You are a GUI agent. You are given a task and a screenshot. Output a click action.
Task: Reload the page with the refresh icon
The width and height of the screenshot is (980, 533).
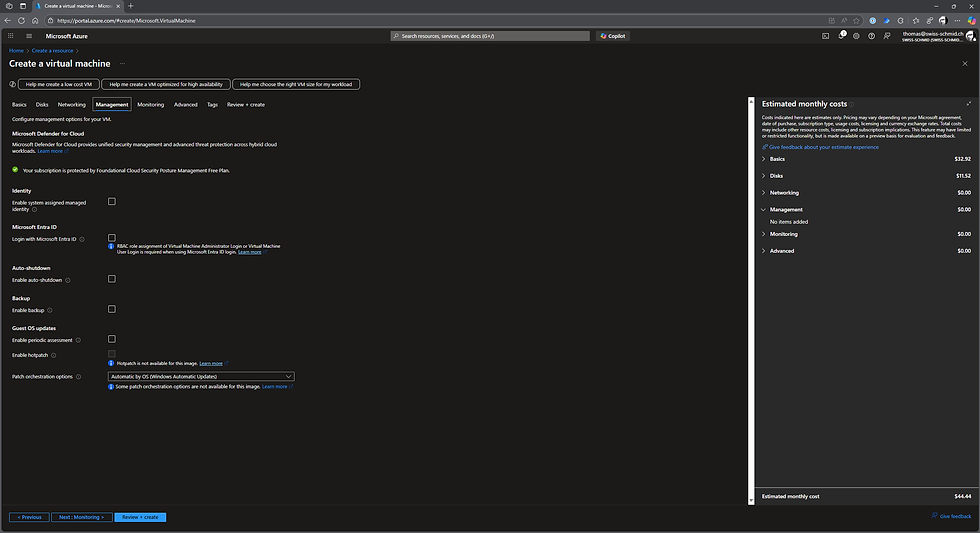pyautogui.click(x=21, y=21)
